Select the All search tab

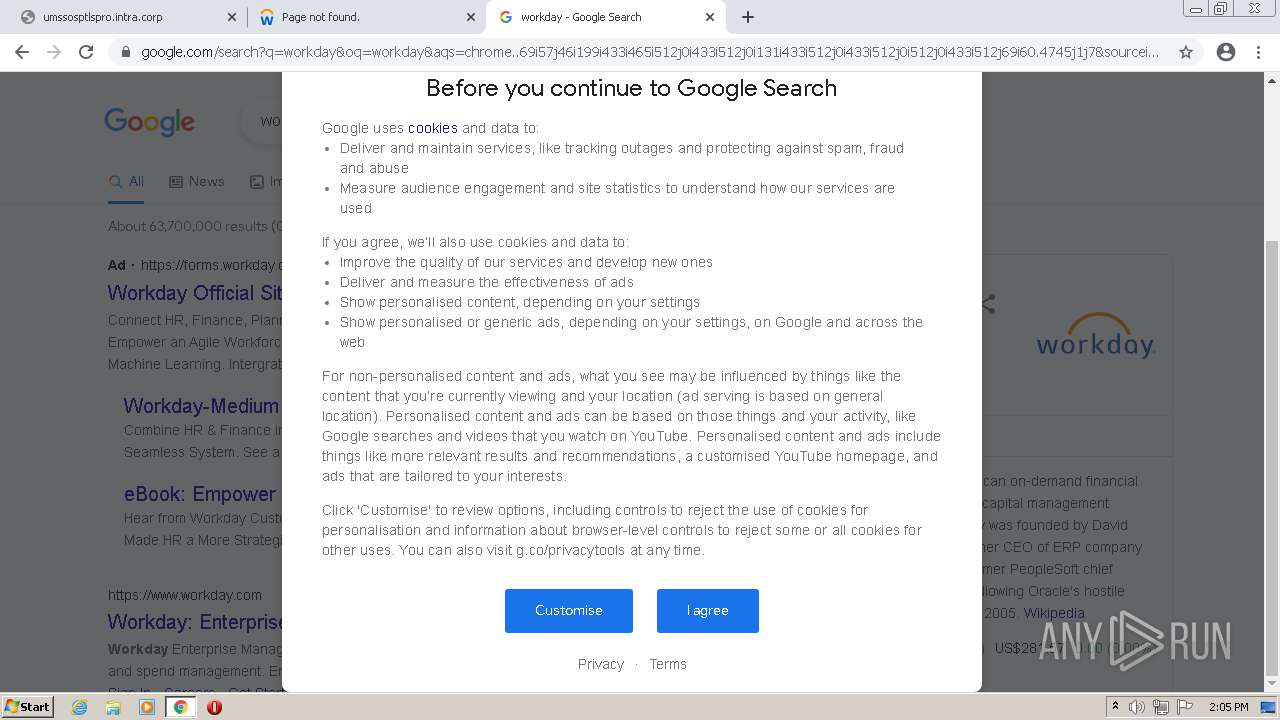(127, 181)
